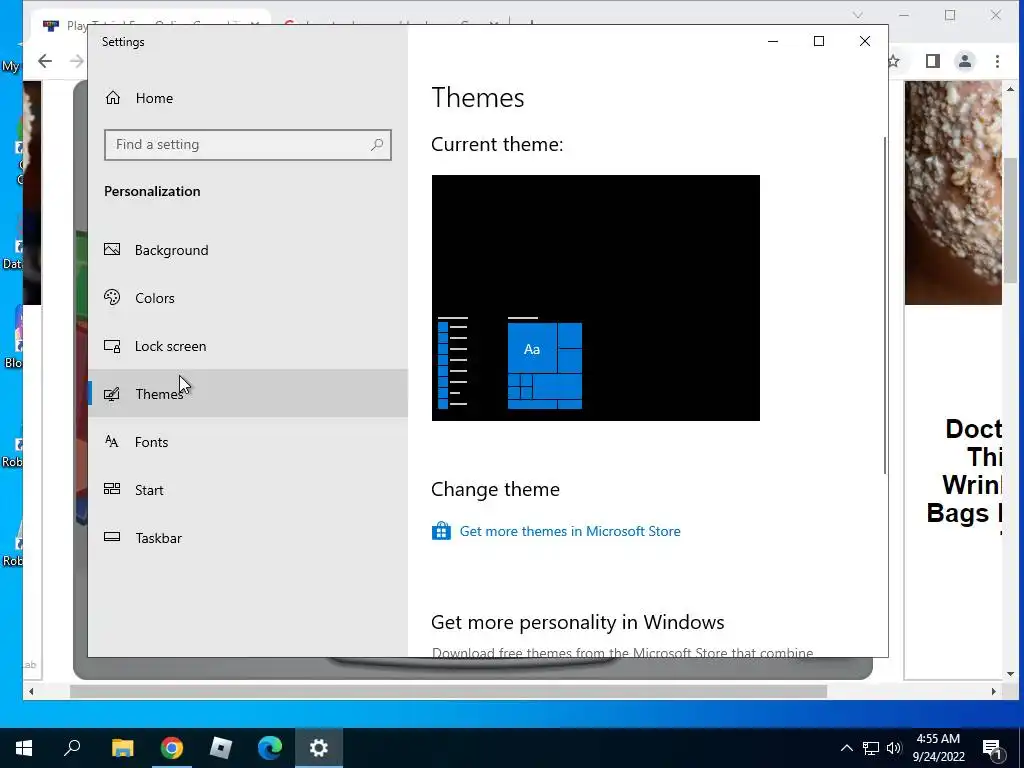The image size is (1024, 768).
Task: Open Fonts settings
Action: pos(248,442)
